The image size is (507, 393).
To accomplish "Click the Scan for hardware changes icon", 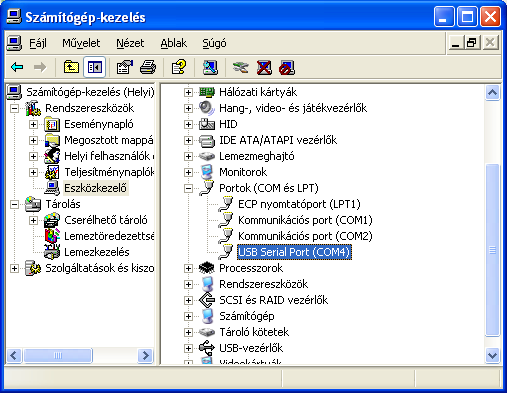I will (x=210, y=67).
